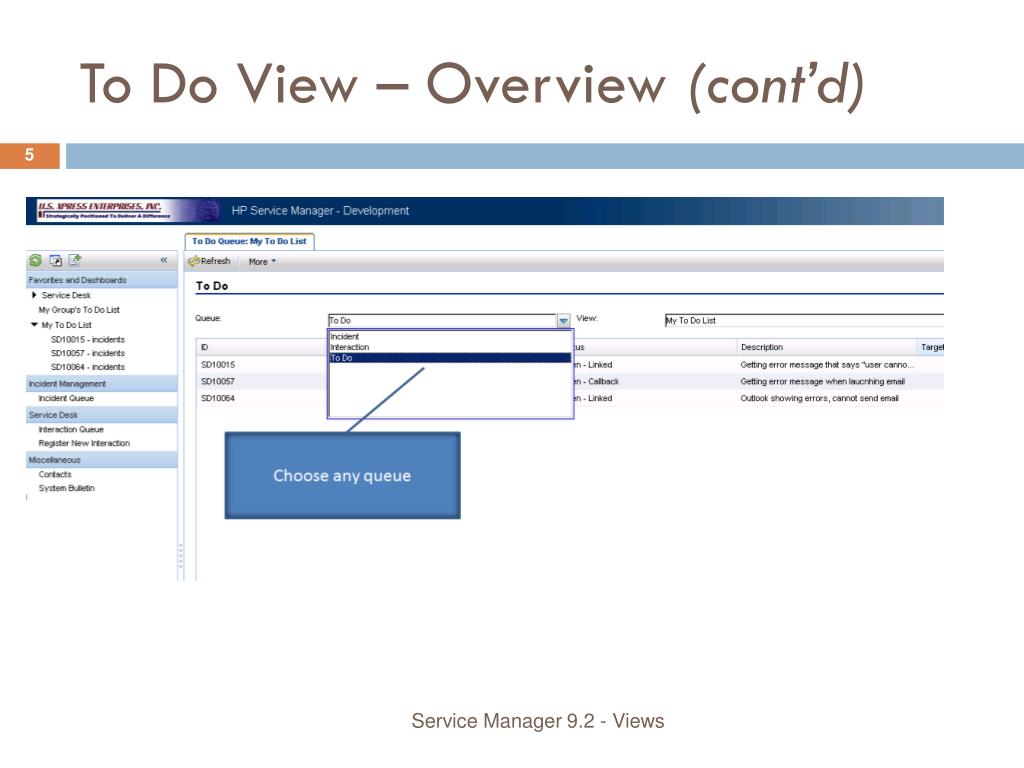This screenshot has width=1024, height=768.
Task: Collapse the My To Do List tree node
Action: (34, 325)
